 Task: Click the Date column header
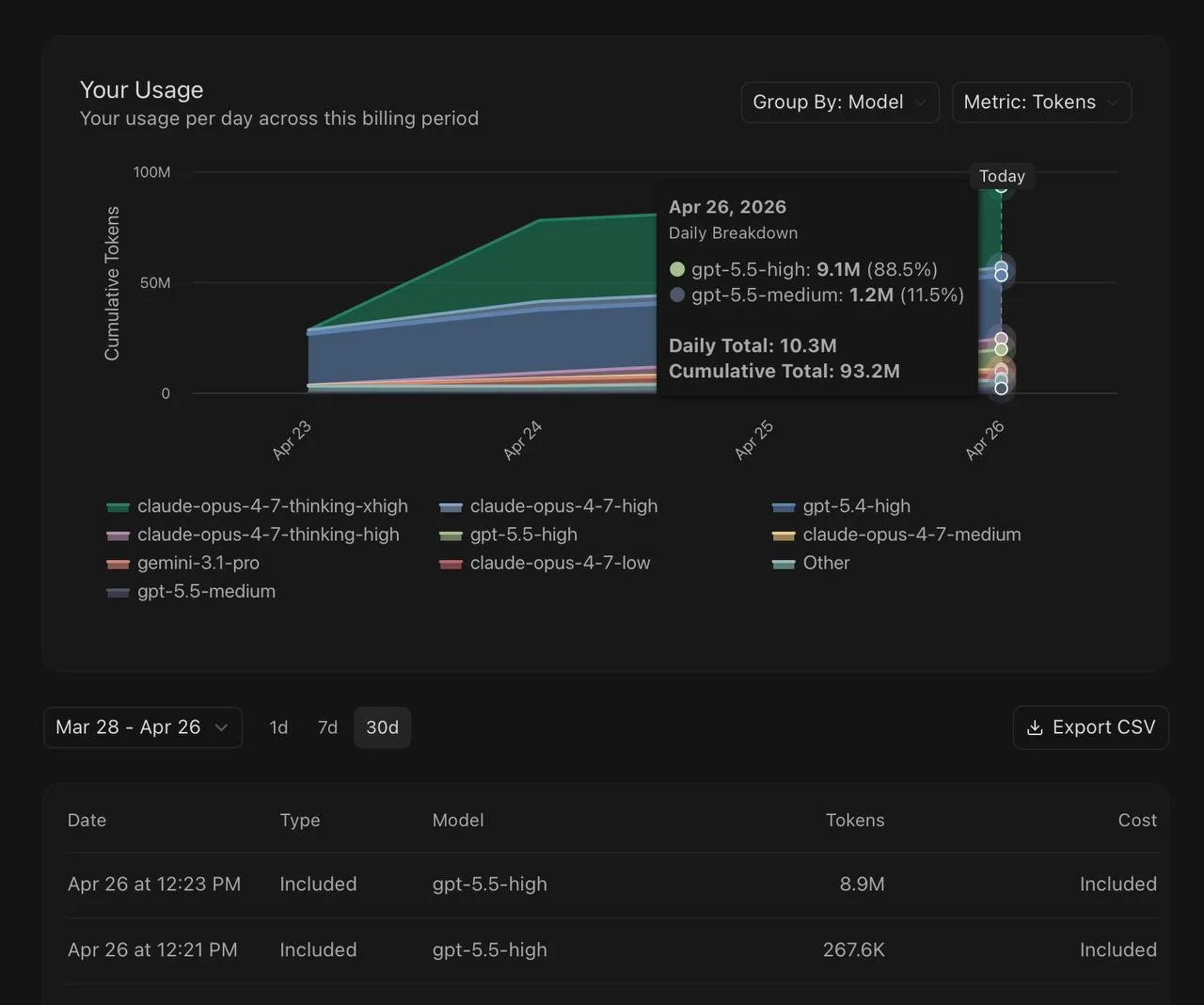[x=87, y=821]
